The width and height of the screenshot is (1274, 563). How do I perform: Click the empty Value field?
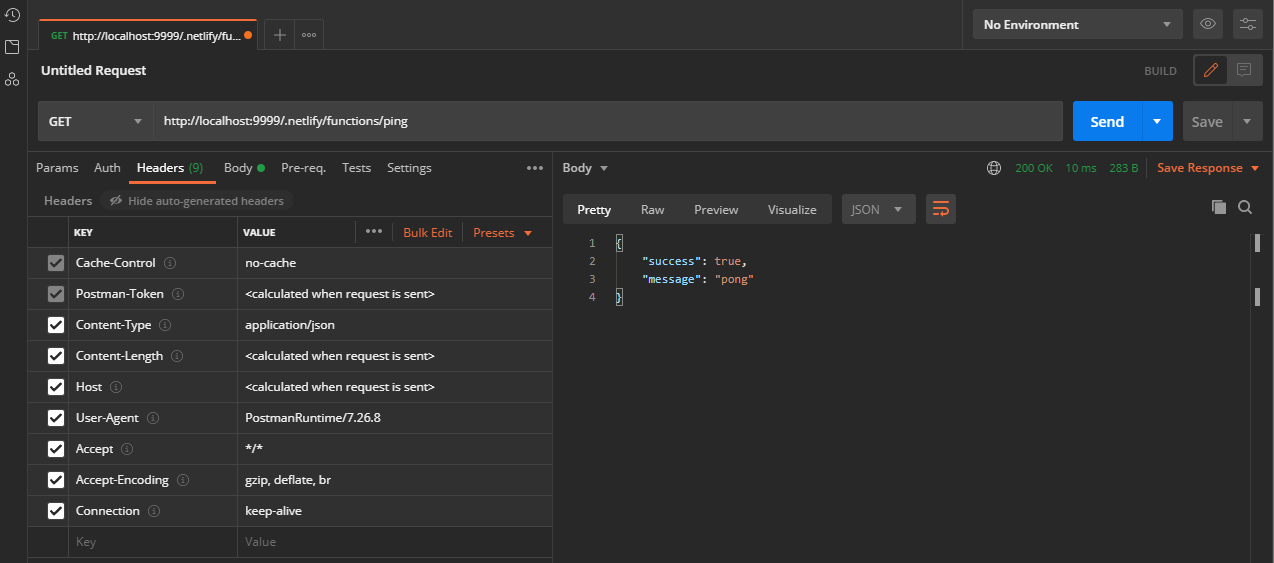point(395,542)
